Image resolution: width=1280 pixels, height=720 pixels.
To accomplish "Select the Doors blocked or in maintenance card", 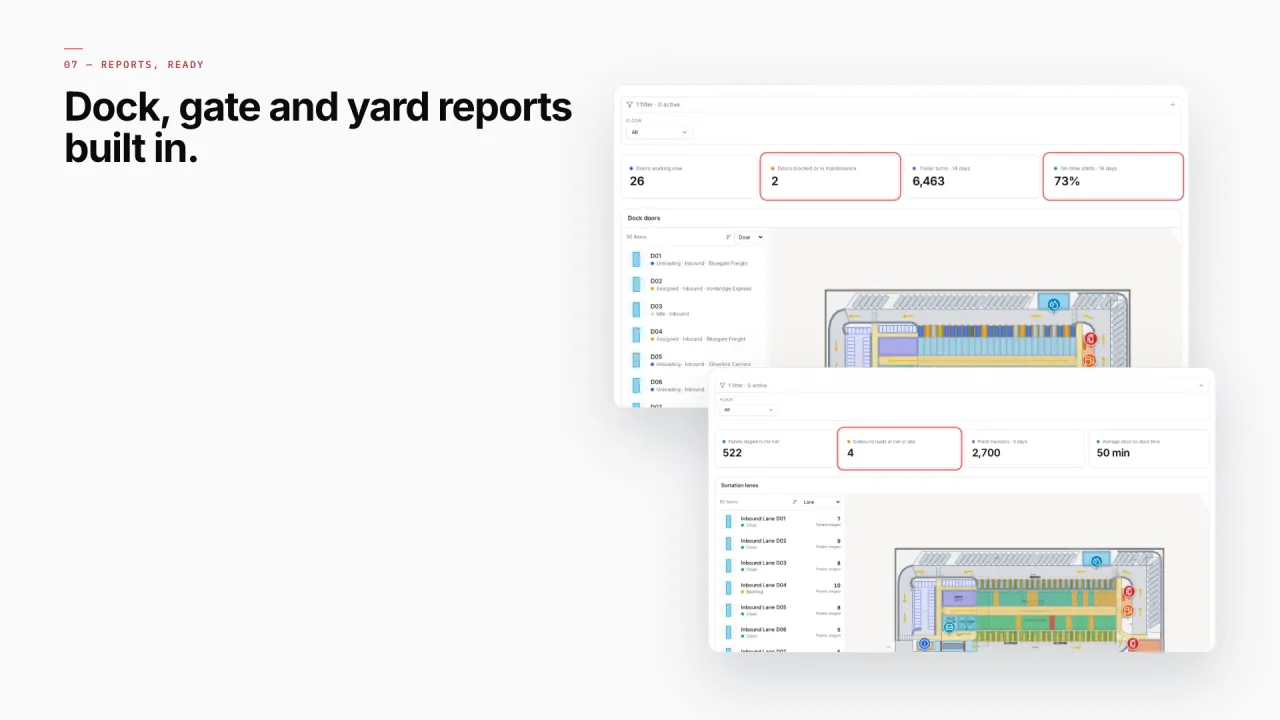I will point(830,177).
